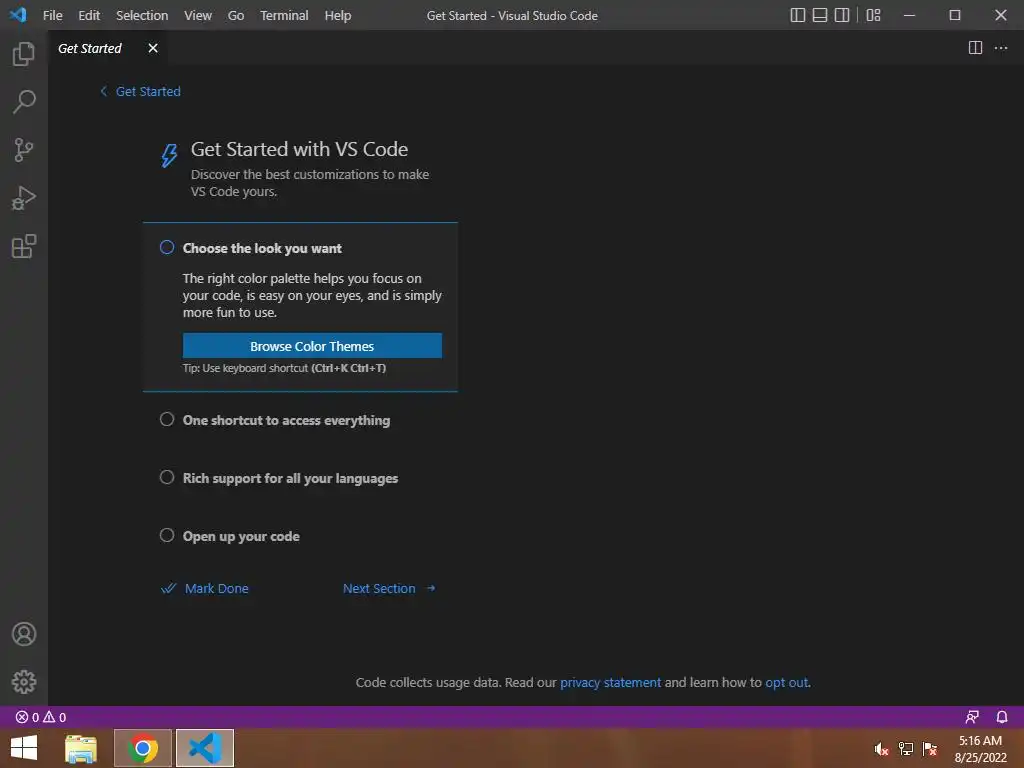Click the VS Code taskbar icon
This screenshot has height=768, width=1024.
[x=204, y=748]
